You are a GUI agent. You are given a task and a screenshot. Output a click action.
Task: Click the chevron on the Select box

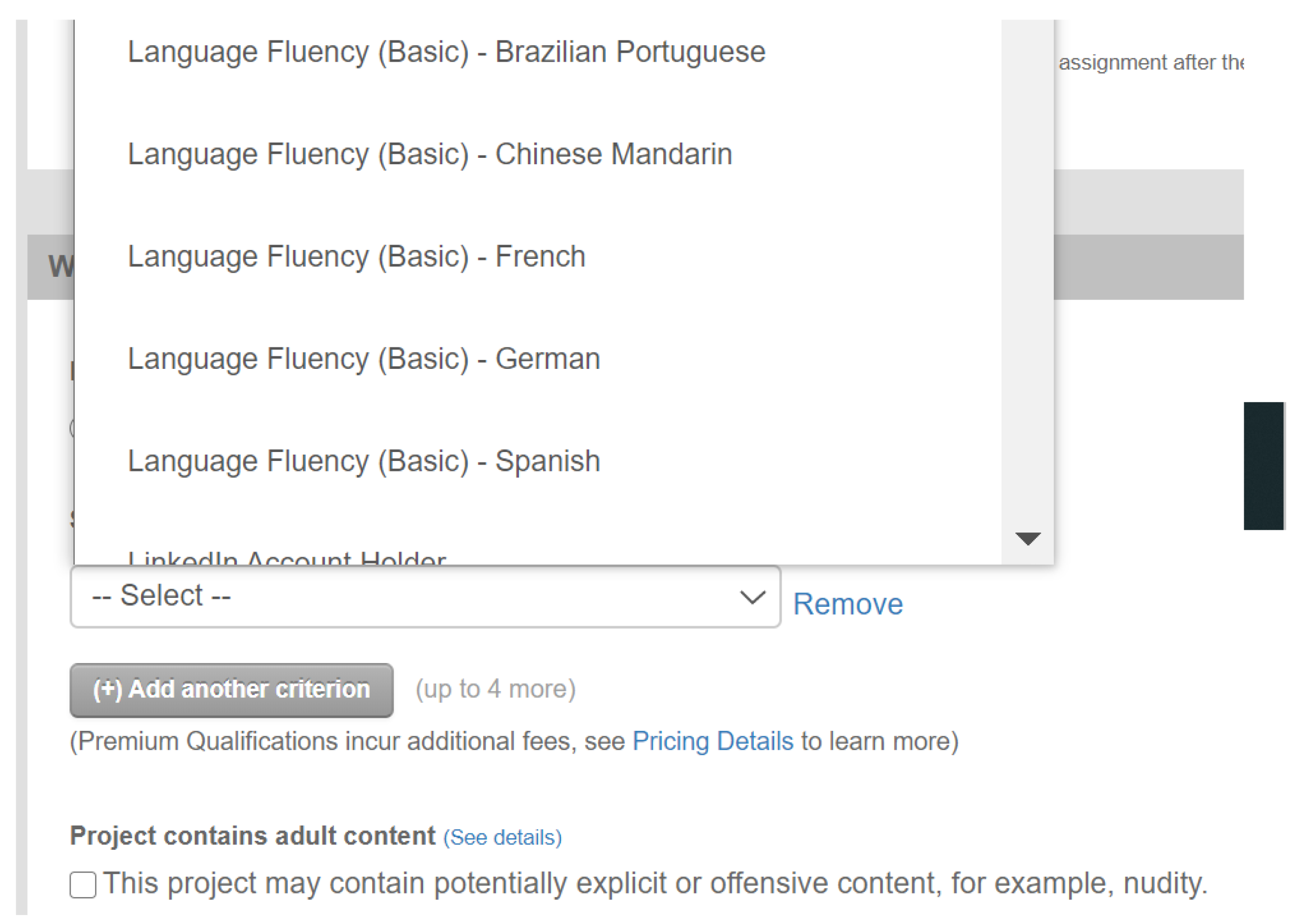tap(752, 597)
